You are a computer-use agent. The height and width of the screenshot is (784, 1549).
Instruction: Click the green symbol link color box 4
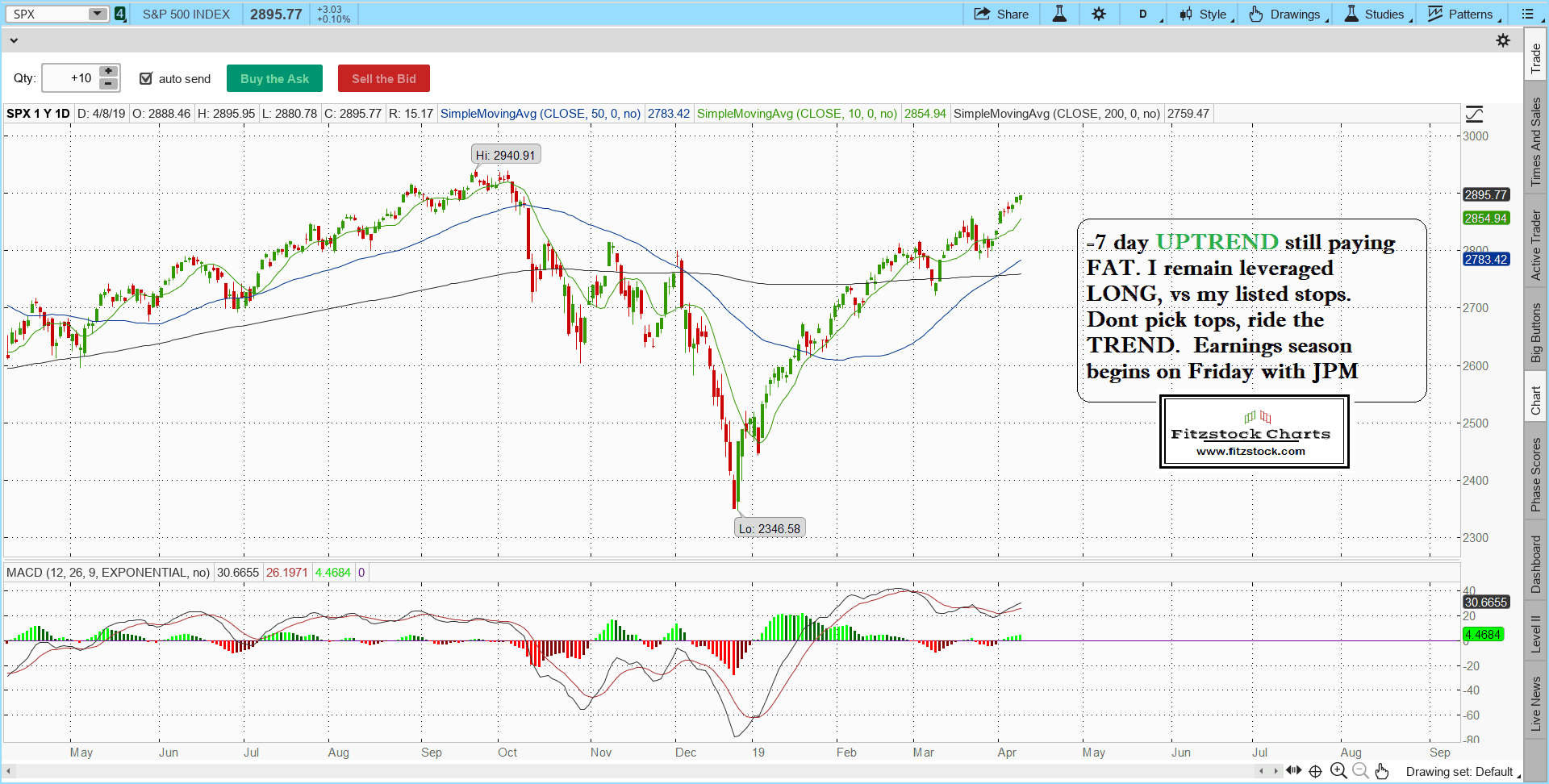(x=120, y=14)
